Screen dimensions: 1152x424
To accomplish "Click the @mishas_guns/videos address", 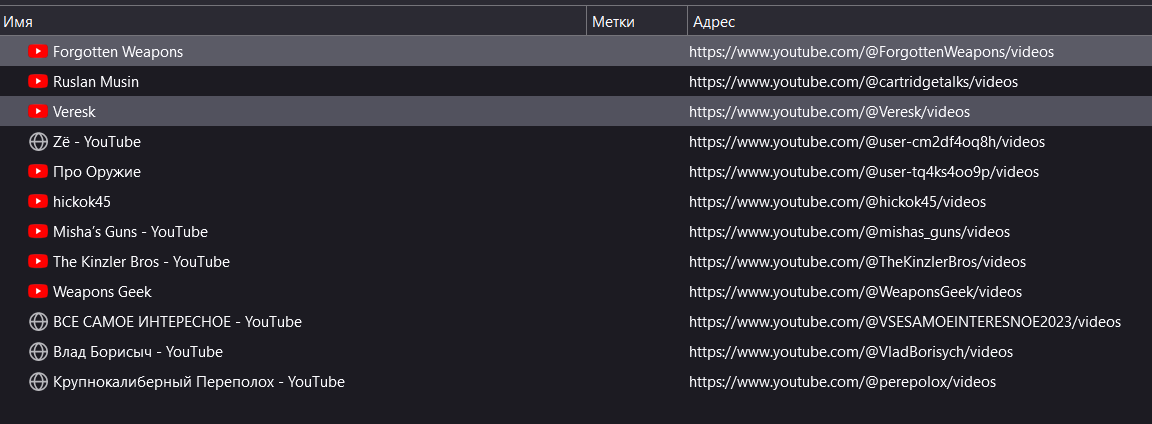I will click(x=849, y=232).
